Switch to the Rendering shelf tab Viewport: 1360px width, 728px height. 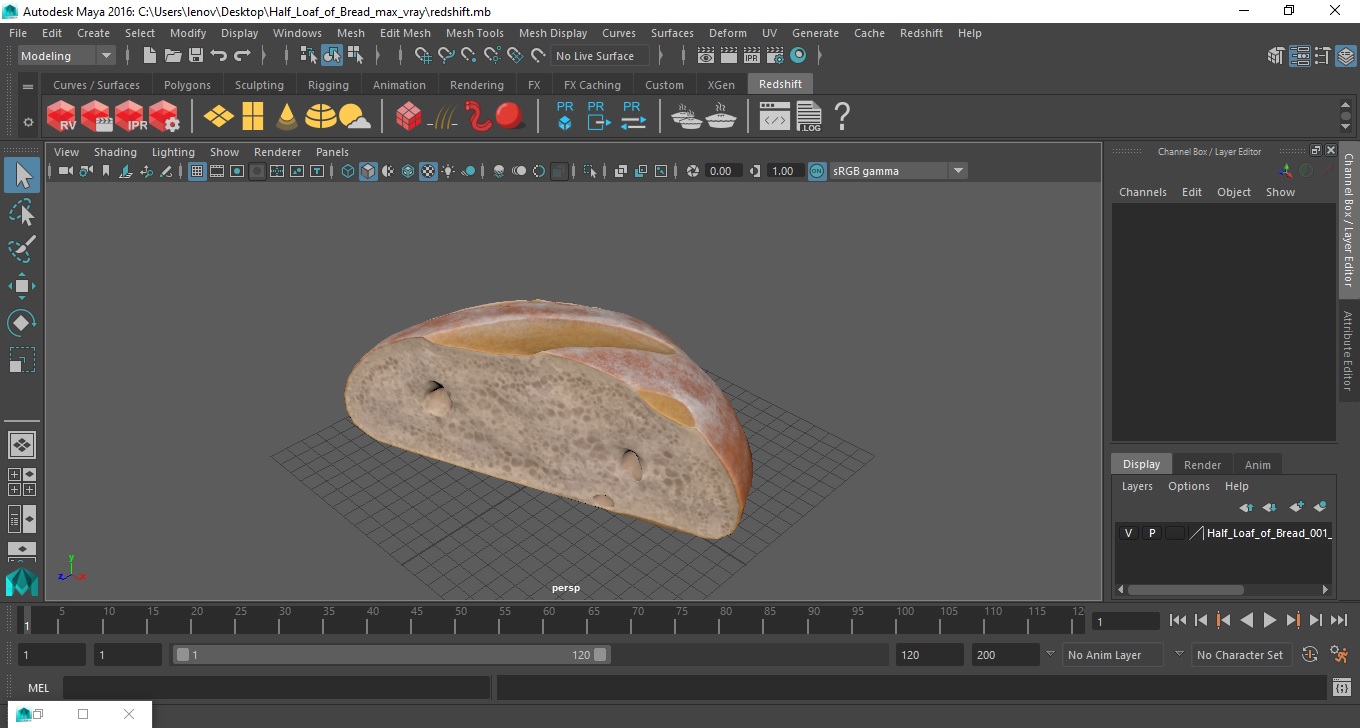point(476,85)
